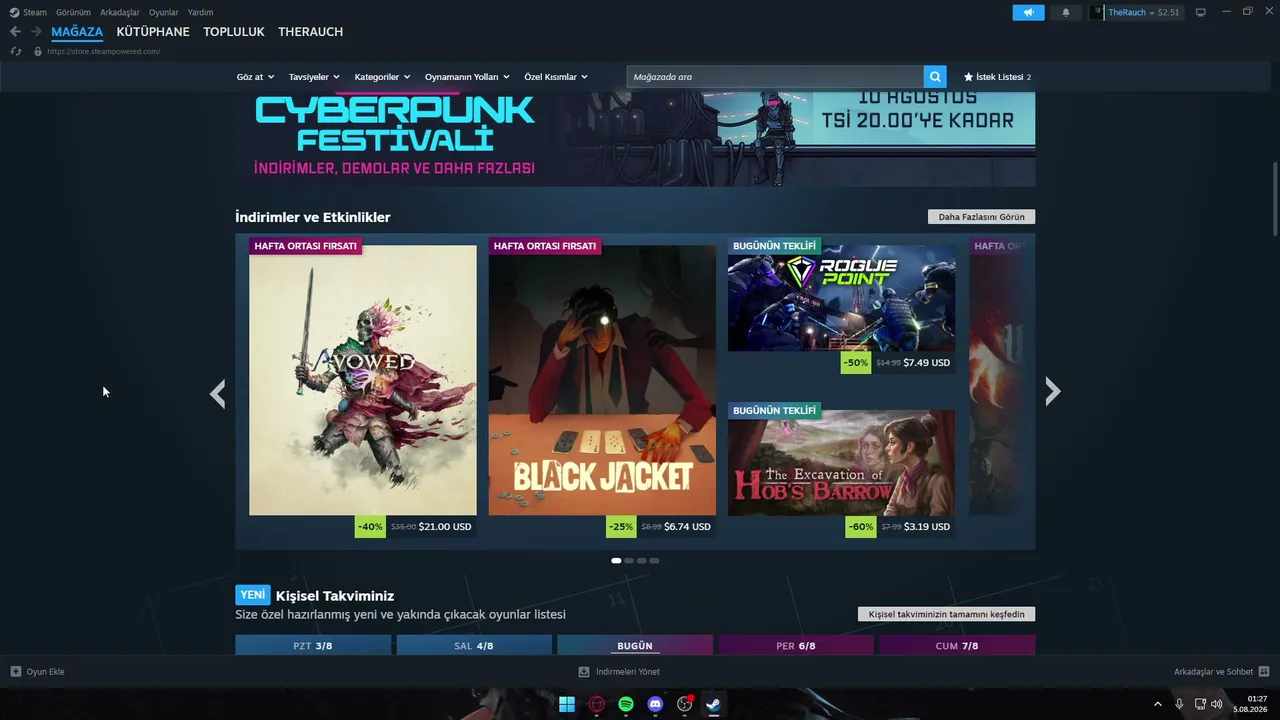This screenshot has height=720, width=1280.
Task: Open the THERAUCH profile tab
Action: click(x=311, y=32)
